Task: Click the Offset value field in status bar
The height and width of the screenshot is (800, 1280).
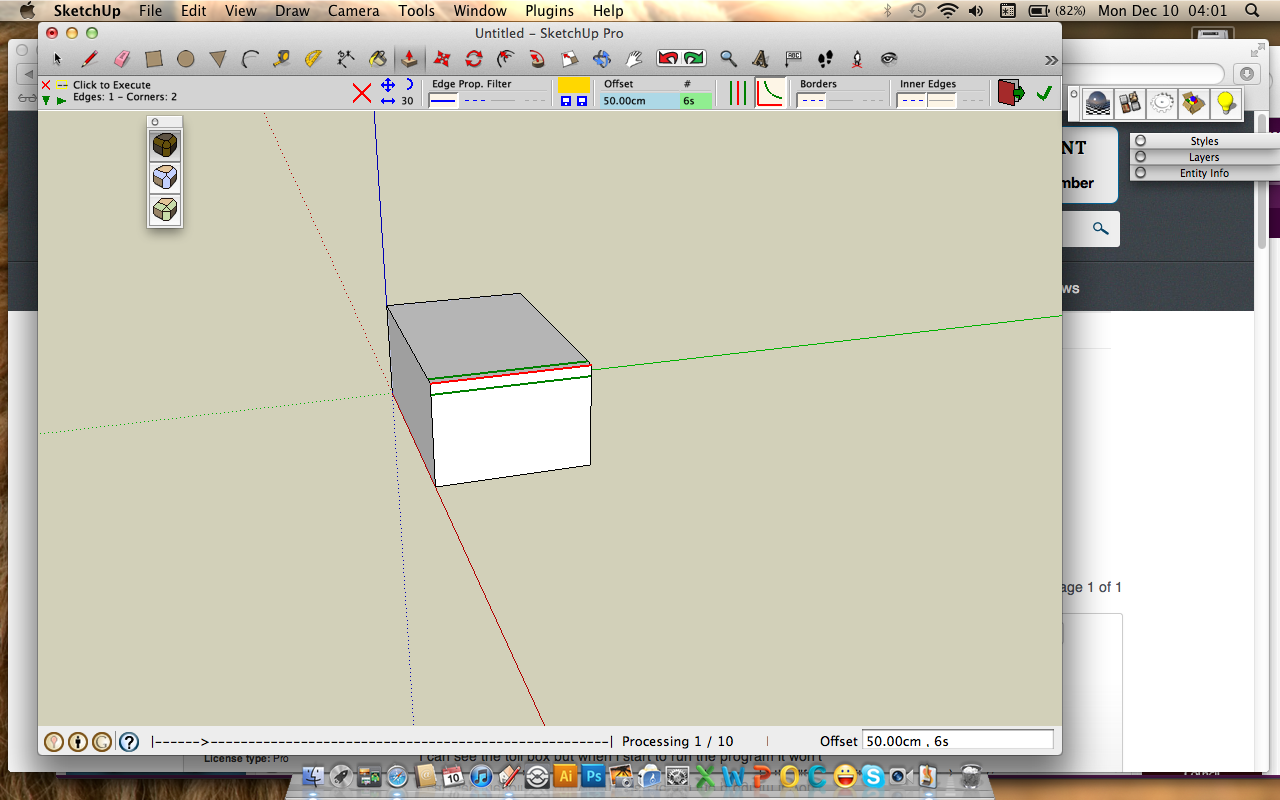Action: [x=957, y=741]
